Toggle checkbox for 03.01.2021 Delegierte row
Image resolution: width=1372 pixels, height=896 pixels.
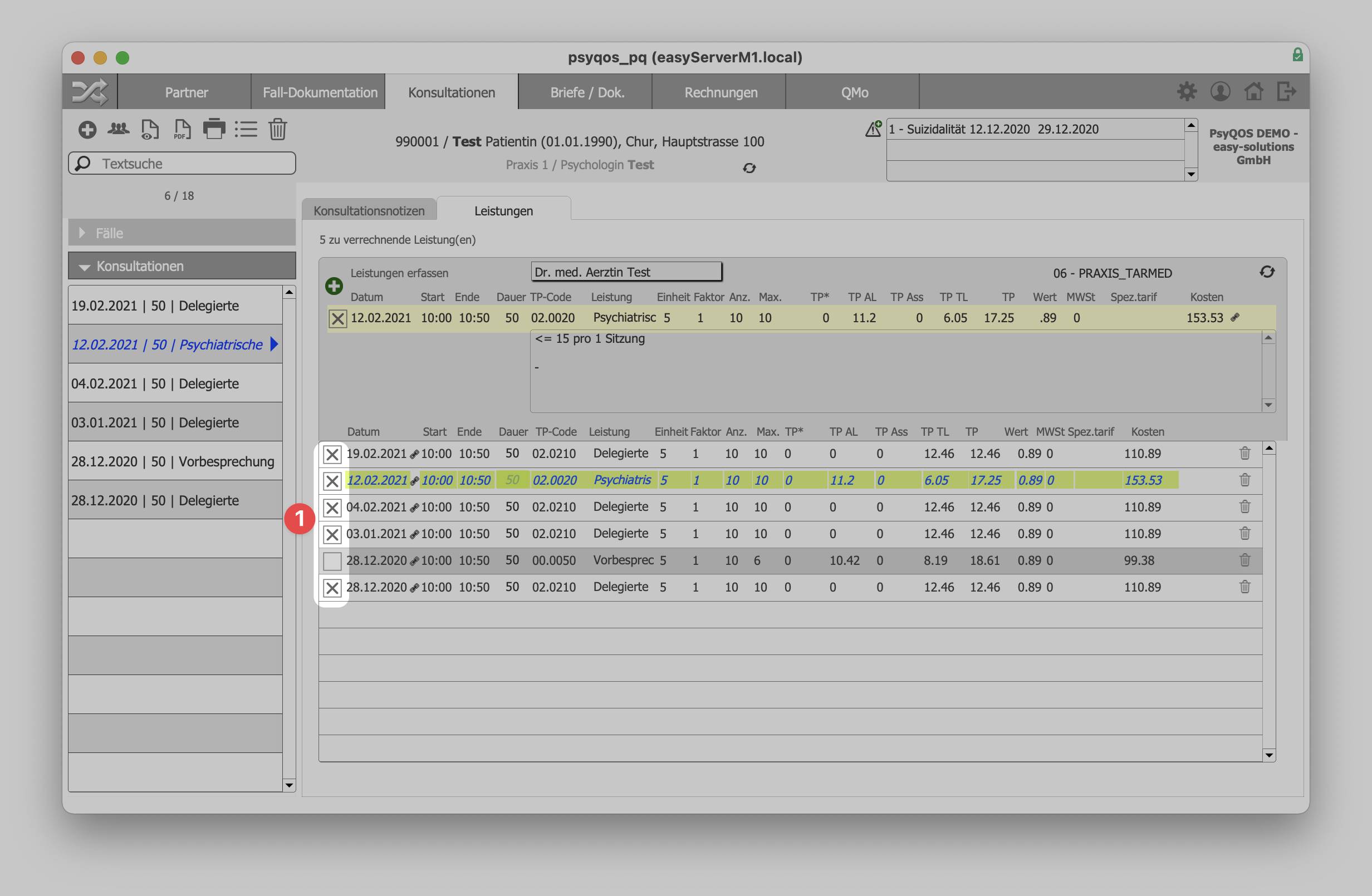tap(332, 534)
